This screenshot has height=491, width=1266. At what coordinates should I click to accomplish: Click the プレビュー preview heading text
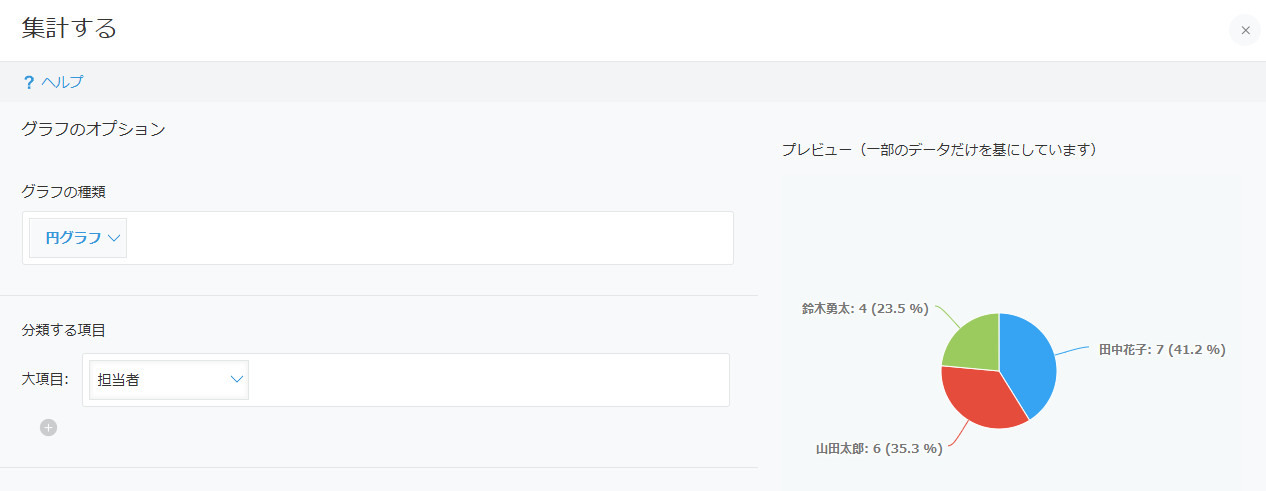pos(940,150)
